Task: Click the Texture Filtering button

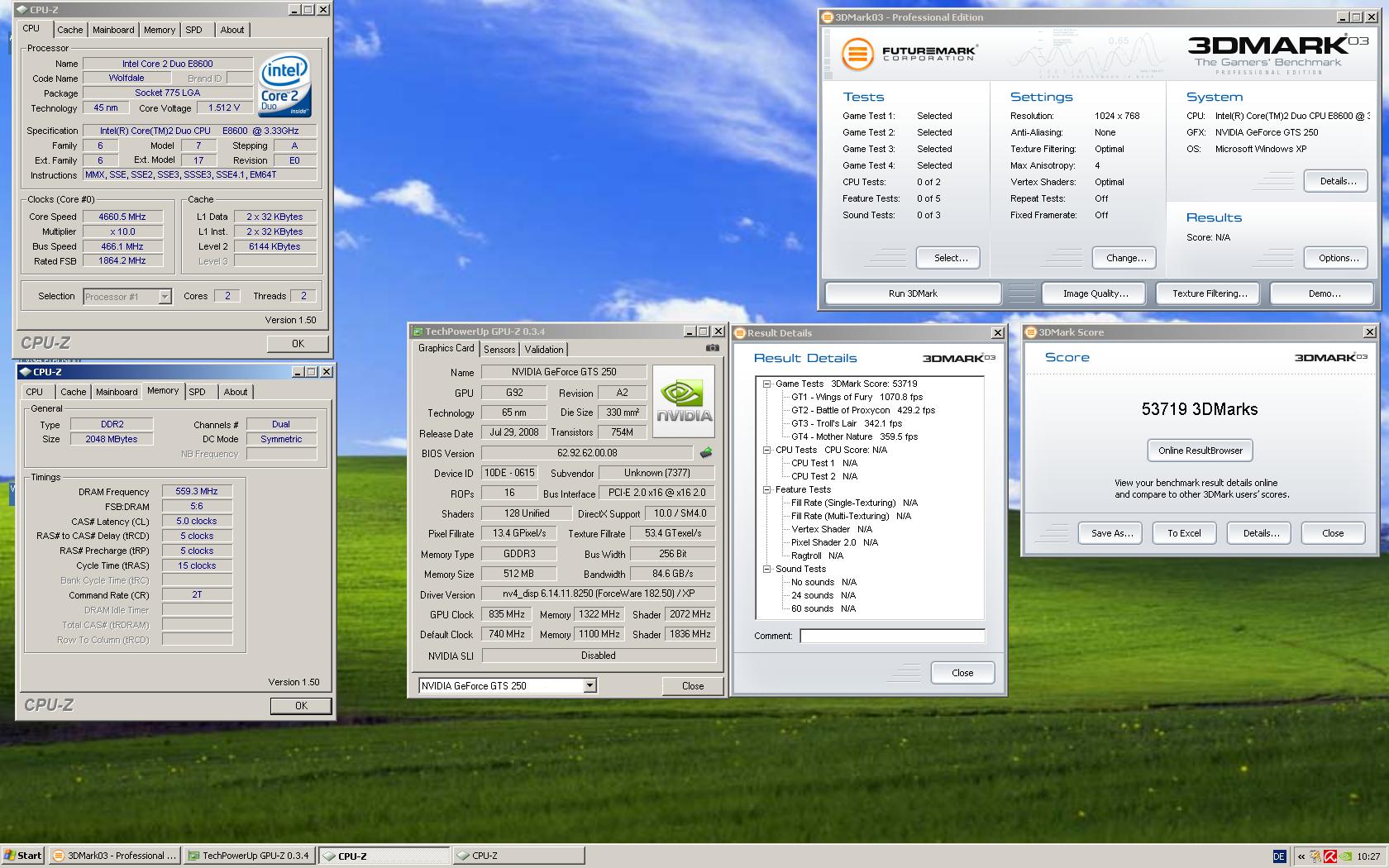Action: (x=1210, y=293)
